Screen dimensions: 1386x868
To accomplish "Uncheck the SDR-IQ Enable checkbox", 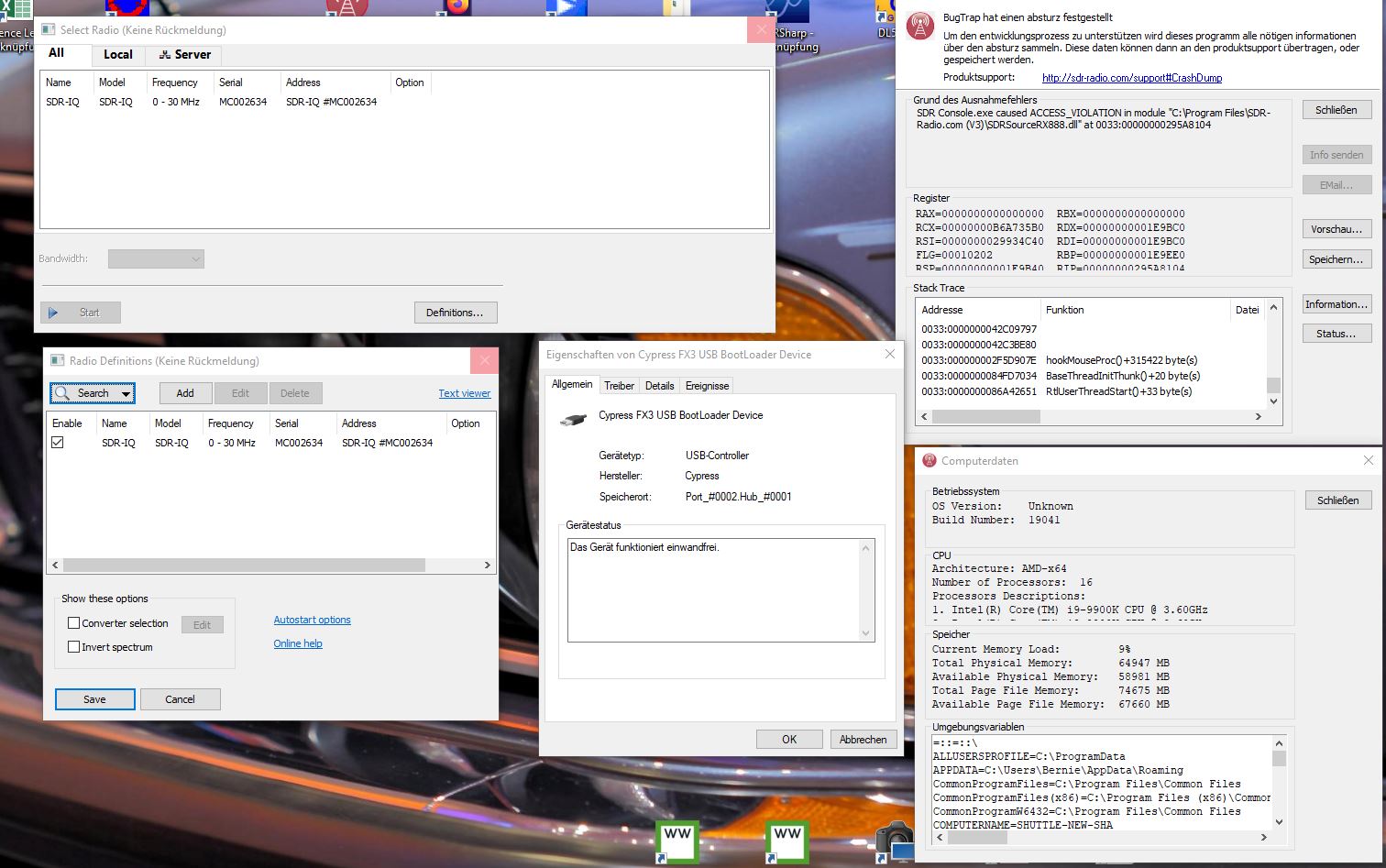I will pos(58,443).
